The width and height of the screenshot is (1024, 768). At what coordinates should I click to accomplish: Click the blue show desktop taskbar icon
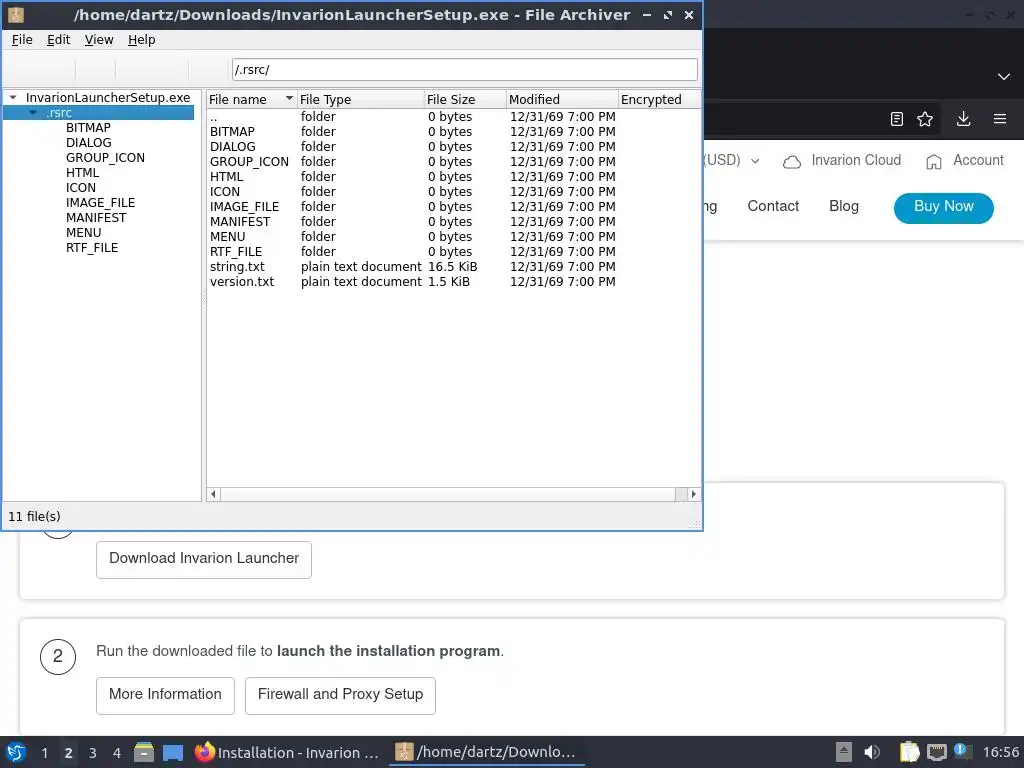click(173, 752)
